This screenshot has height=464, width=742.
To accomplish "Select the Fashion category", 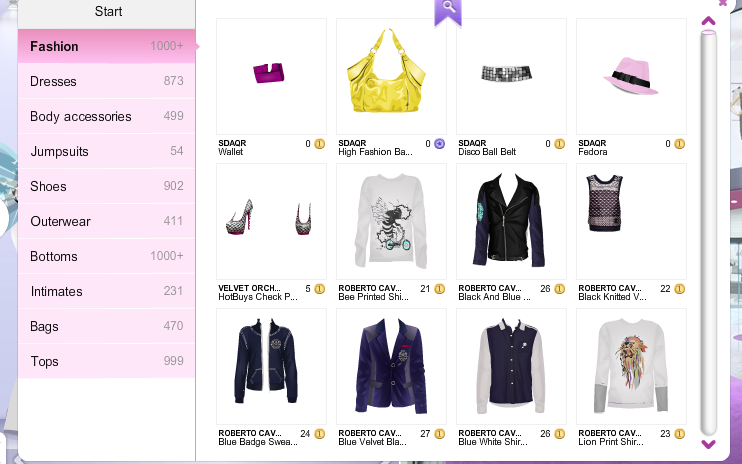I will coord(106,46).
